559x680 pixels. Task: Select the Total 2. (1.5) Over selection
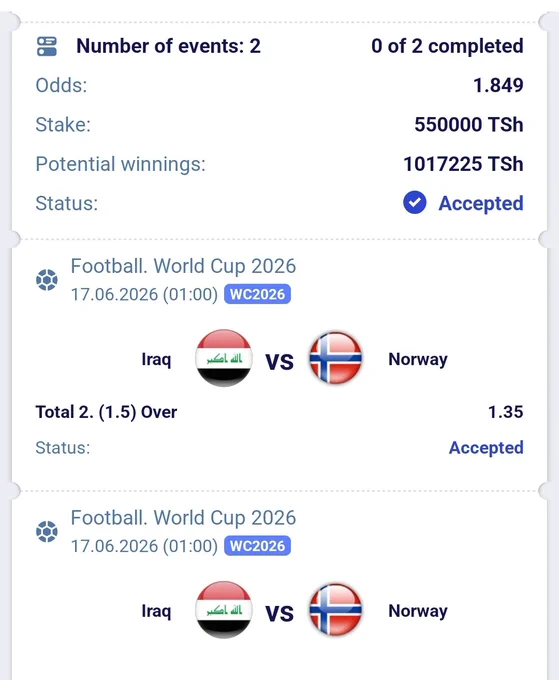[x=106, y=412]
